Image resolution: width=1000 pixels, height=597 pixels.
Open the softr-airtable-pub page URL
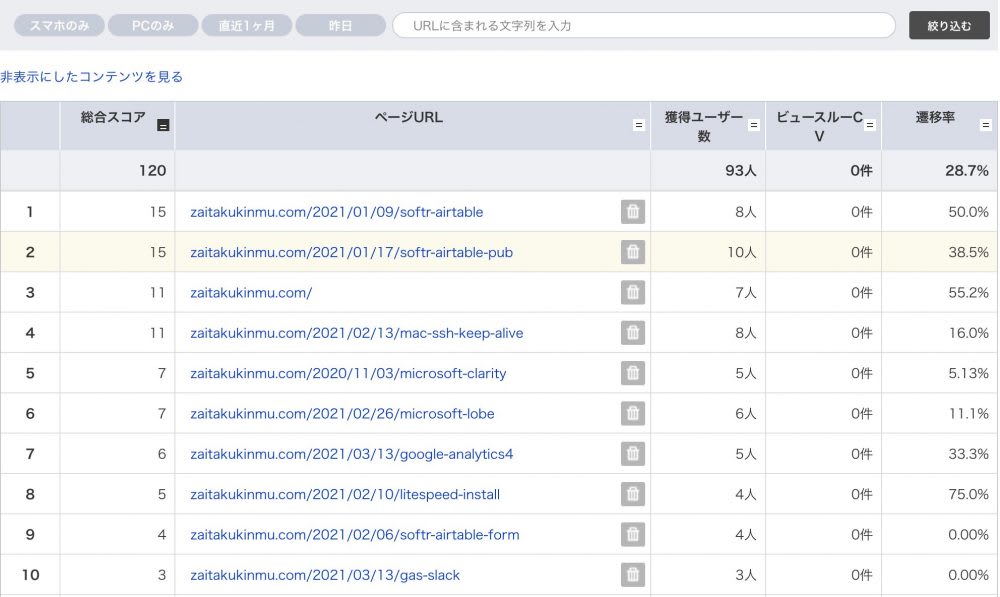click(x=351, y=252)
